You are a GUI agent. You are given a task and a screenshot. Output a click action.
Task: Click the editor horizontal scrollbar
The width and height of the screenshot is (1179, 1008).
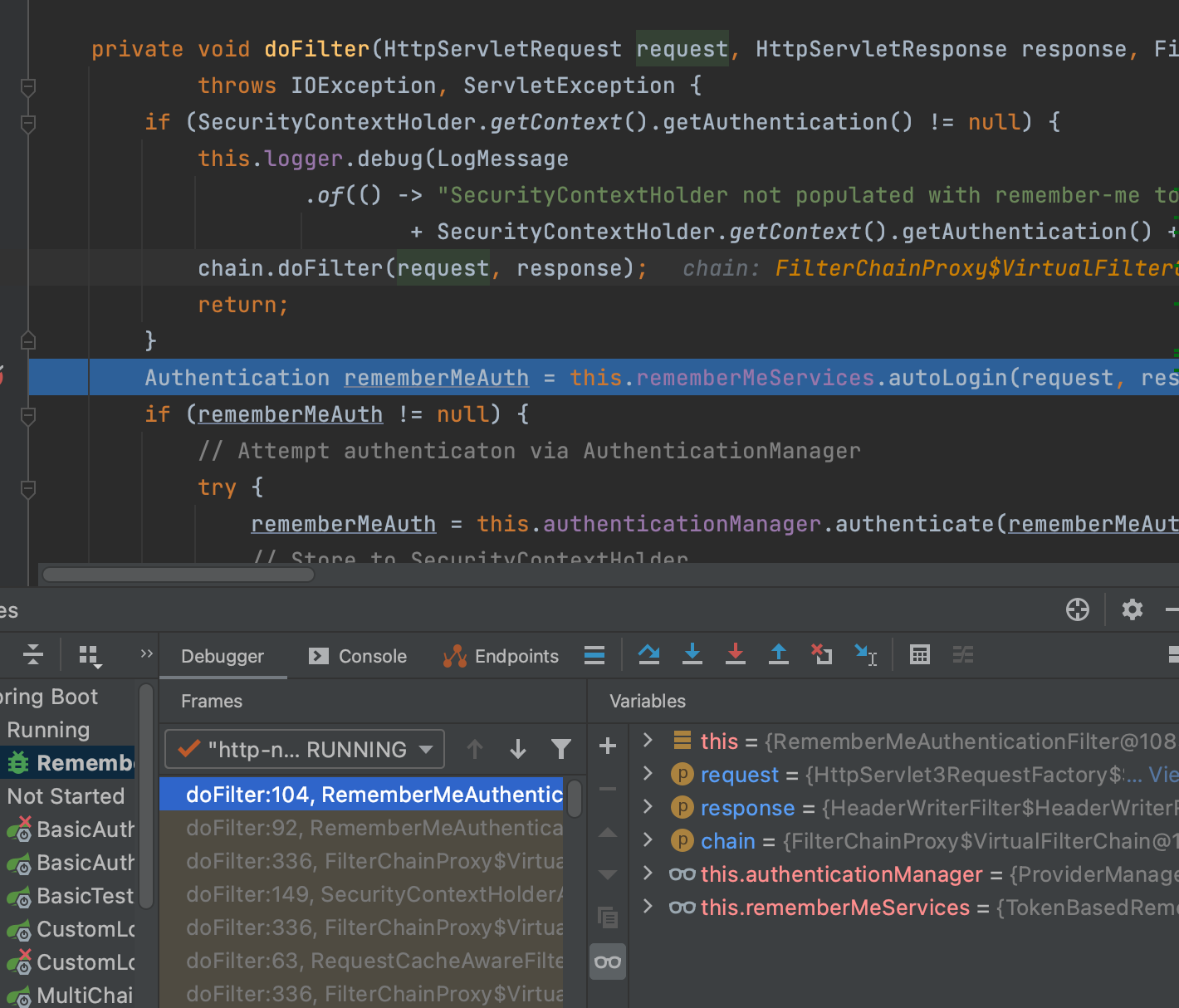click(x=178, y=575)
